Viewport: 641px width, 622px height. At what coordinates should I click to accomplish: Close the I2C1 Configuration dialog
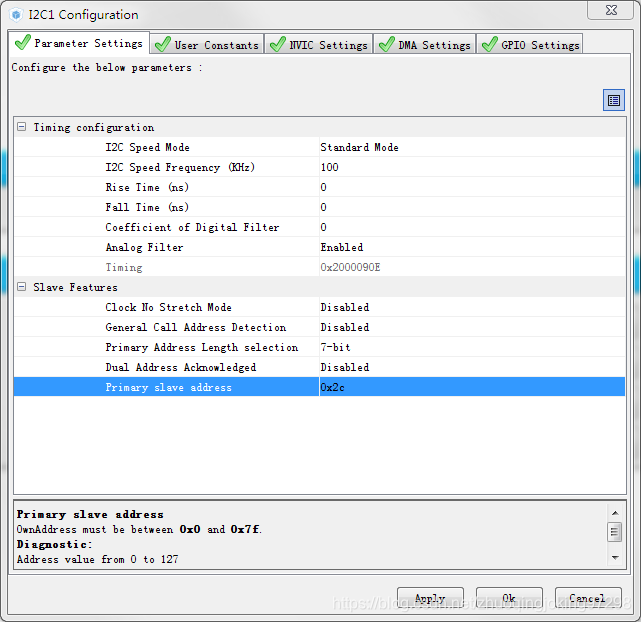click(x=610, y=10)
